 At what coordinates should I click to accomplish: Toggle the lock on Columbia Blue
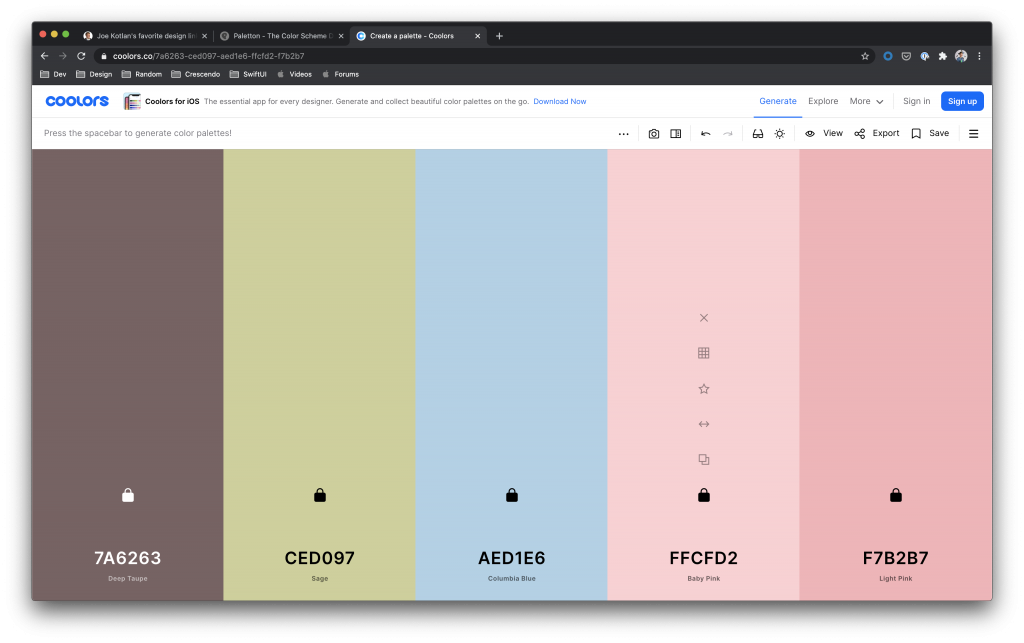click(512, 495)
